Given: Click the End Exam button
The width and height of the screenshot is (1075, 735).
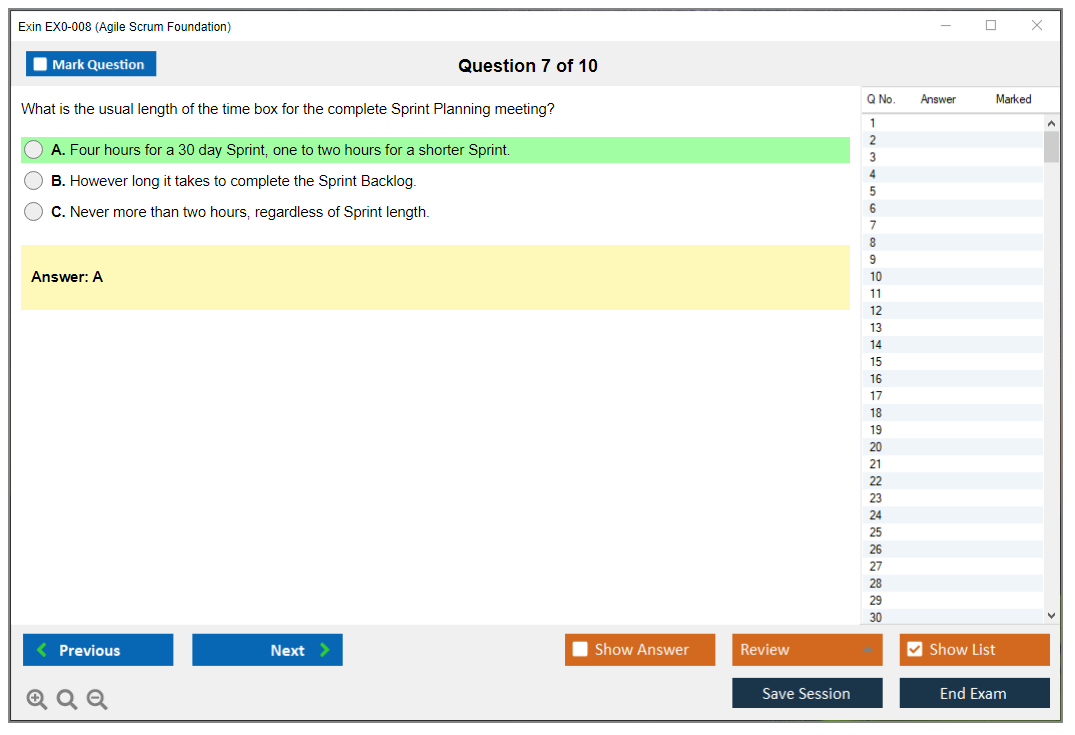Looking at the screenshot, I should tap(973, 693).
